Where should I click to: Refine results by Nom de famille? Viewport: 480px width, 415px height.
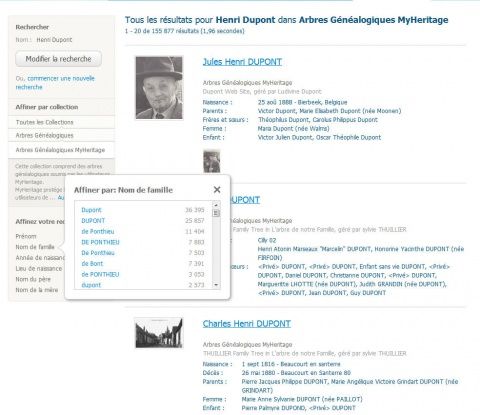point(35,247)
